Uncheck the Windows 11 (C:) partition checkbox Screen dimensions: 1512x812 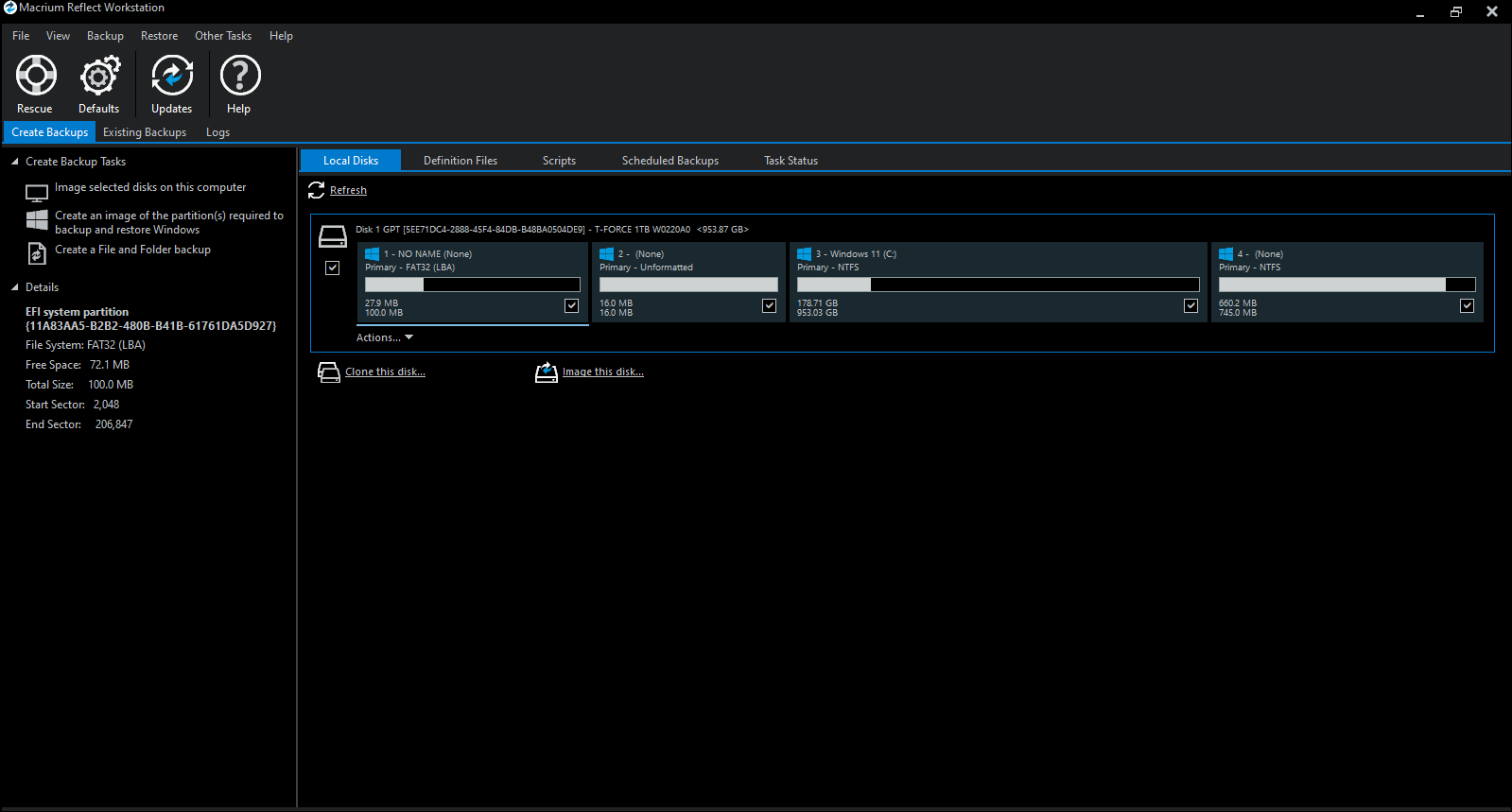(1191, 305)
